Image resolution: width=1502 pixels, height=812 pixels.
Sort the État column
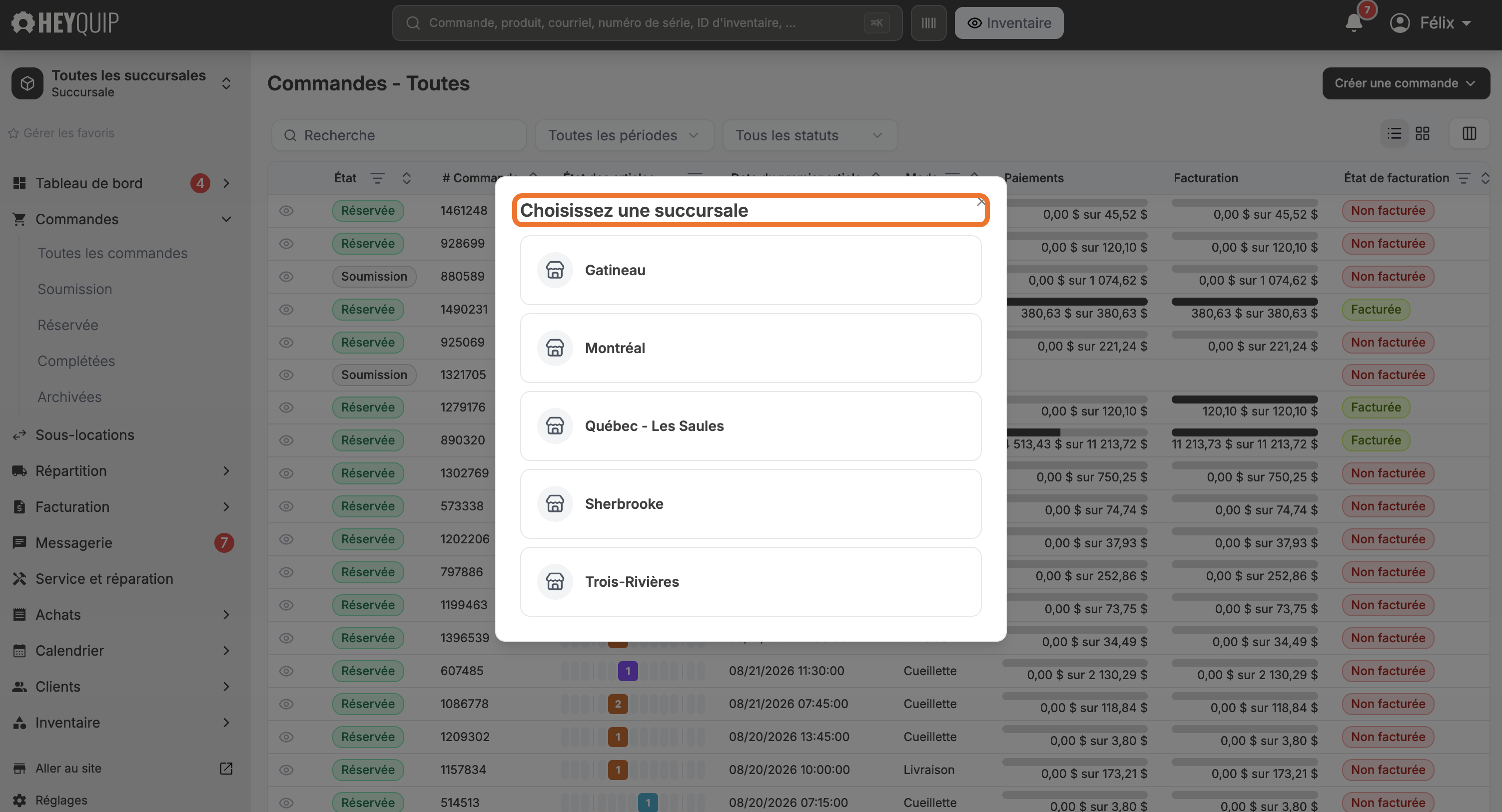pos(406,178)
